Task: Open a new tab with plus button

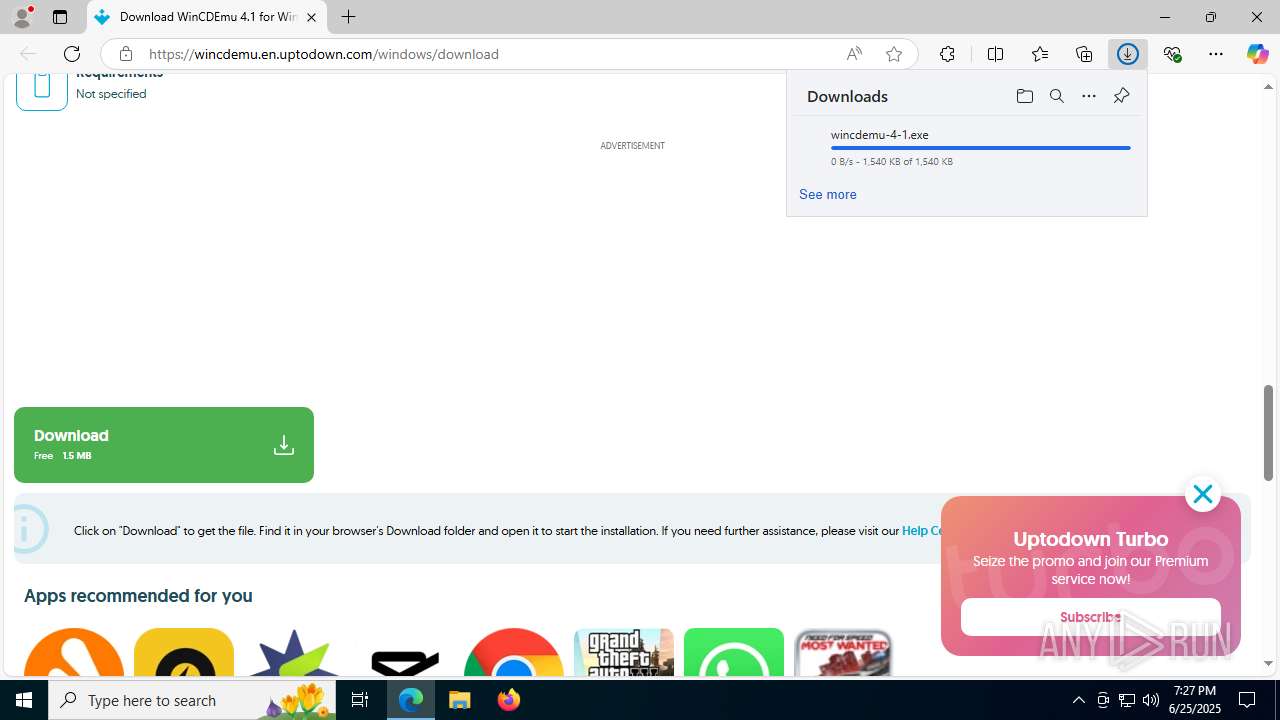Action: [x=348, y=17]
